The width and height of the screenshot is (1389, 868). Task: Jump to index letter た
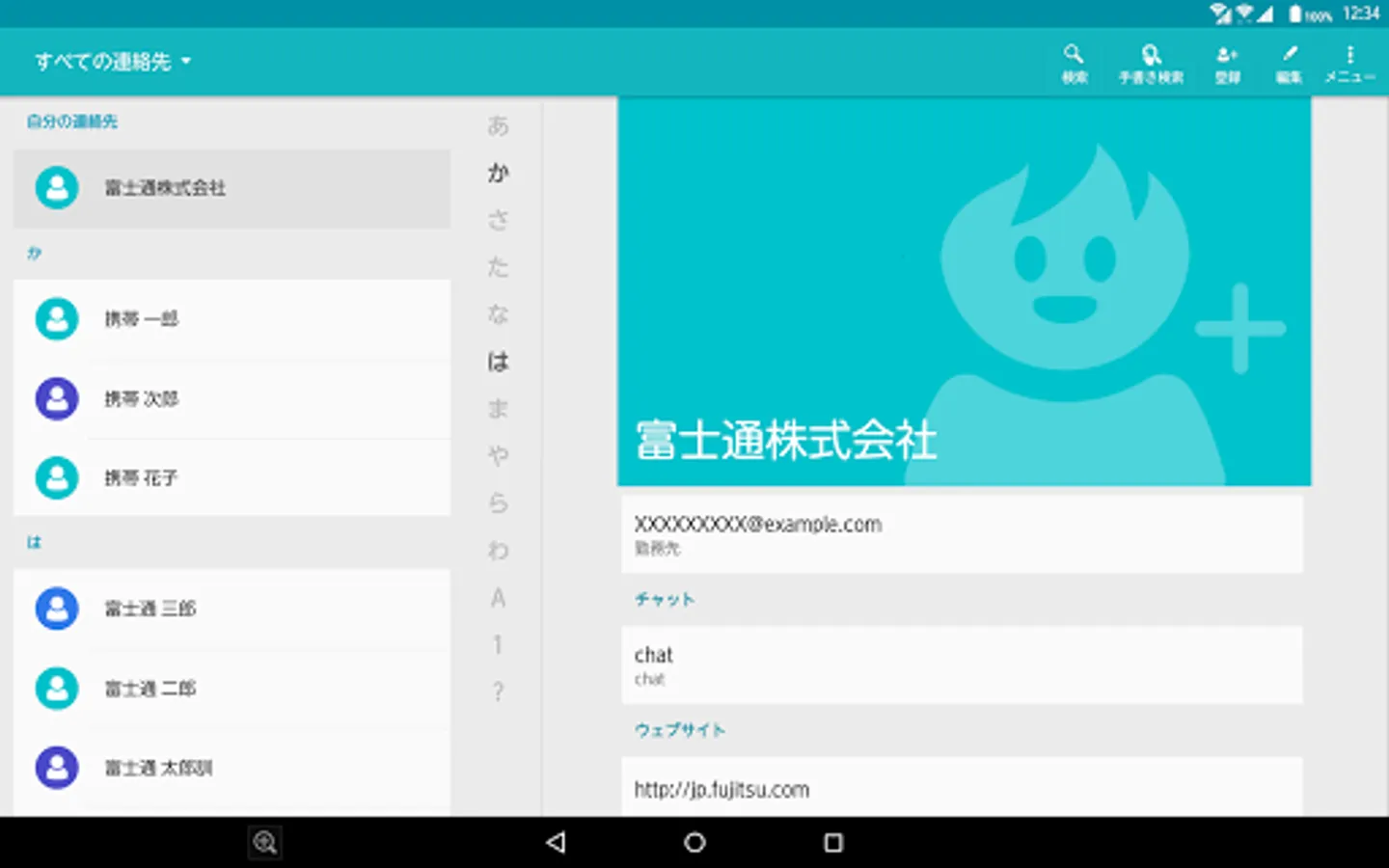[x=498, y=267]
